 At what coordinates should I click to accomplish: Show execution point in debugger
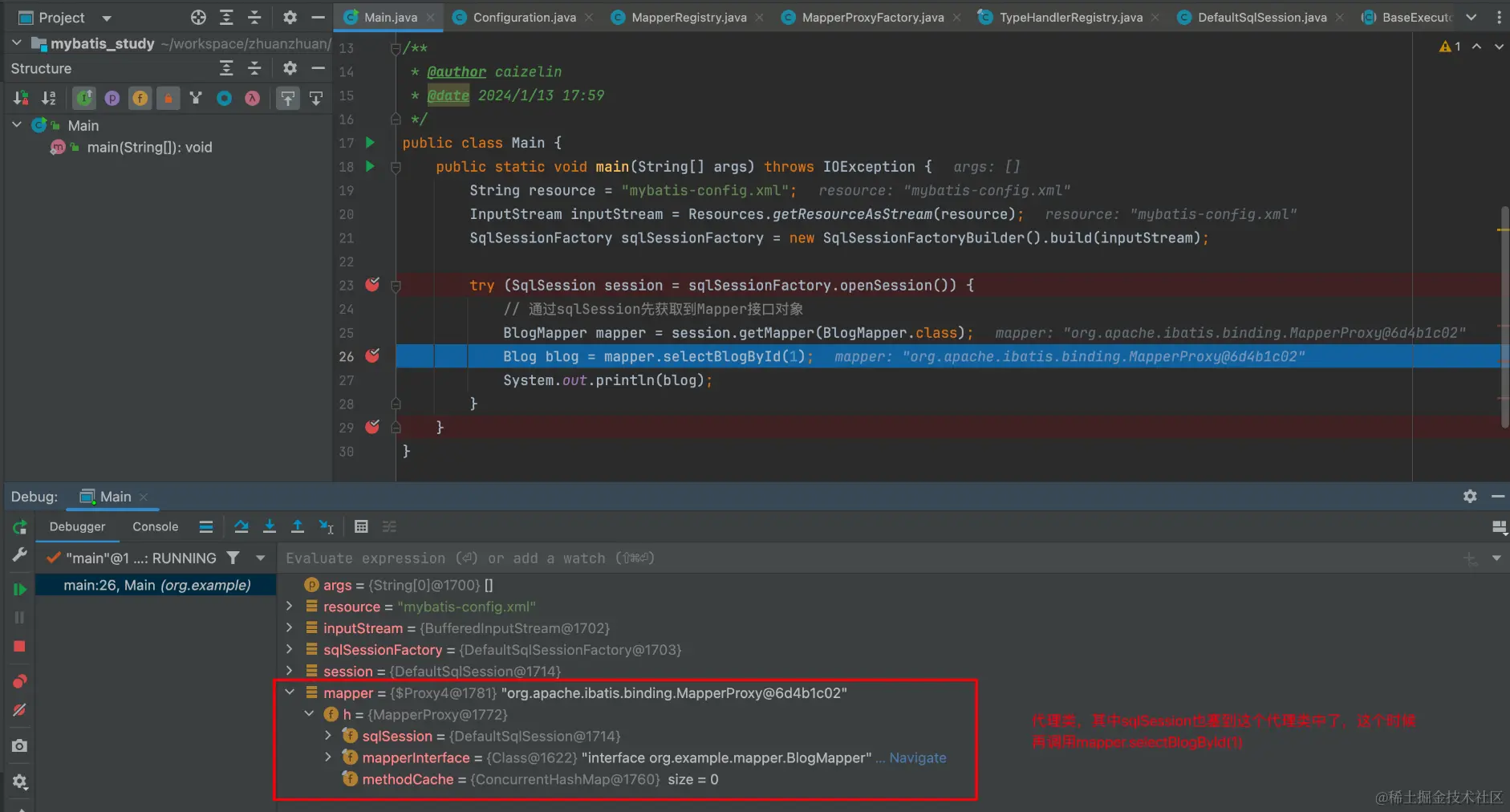206,526
